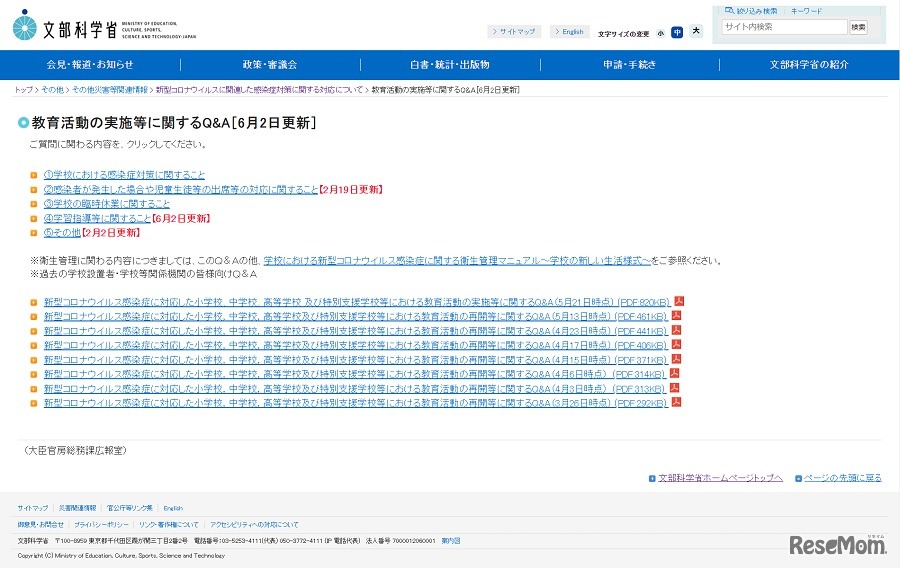Open ④学習指導等に関すること

tap(97, 218)
